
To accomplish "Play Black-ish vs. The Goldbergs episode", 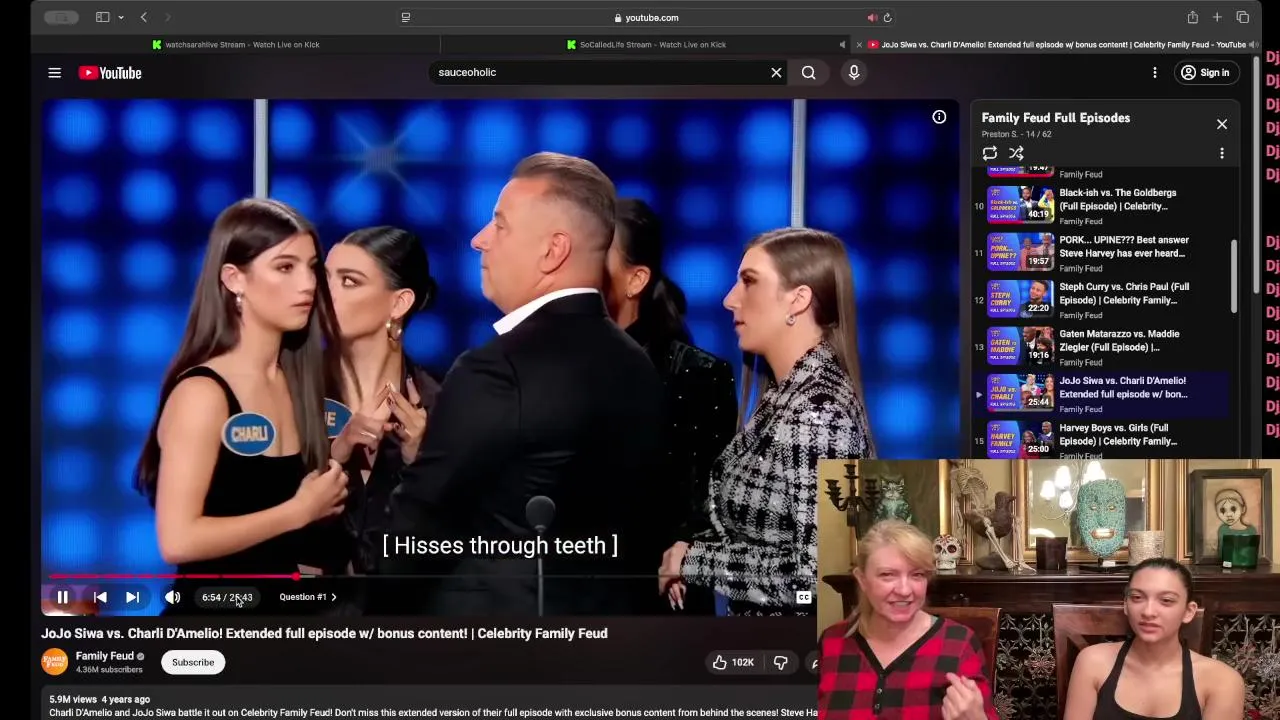I will [x=1100, y=204].
